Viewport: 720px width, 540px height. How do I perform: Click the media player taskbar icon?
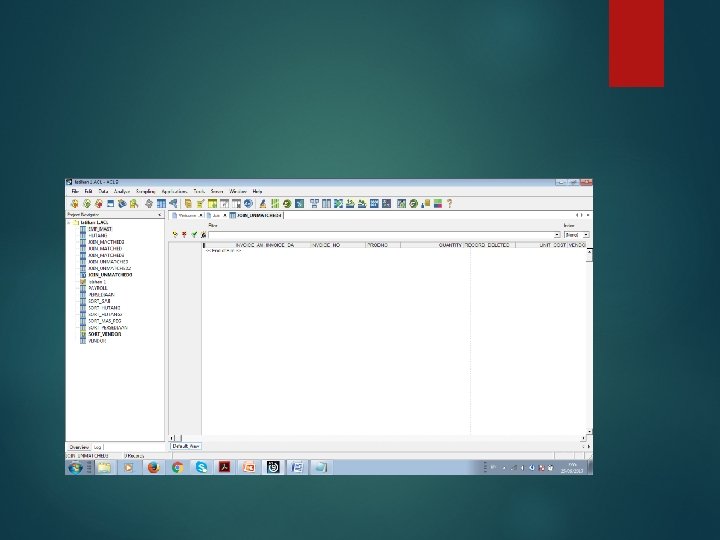pyautogui.click(x=129, y=467)
